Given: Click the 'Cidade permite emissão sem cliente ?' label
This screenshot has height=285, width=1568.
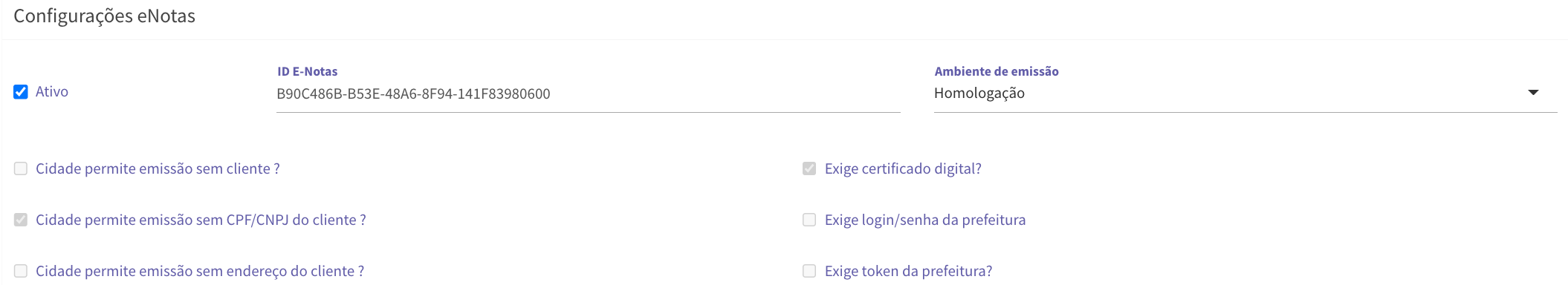Looking at the screenshot, I should [158, 168].
